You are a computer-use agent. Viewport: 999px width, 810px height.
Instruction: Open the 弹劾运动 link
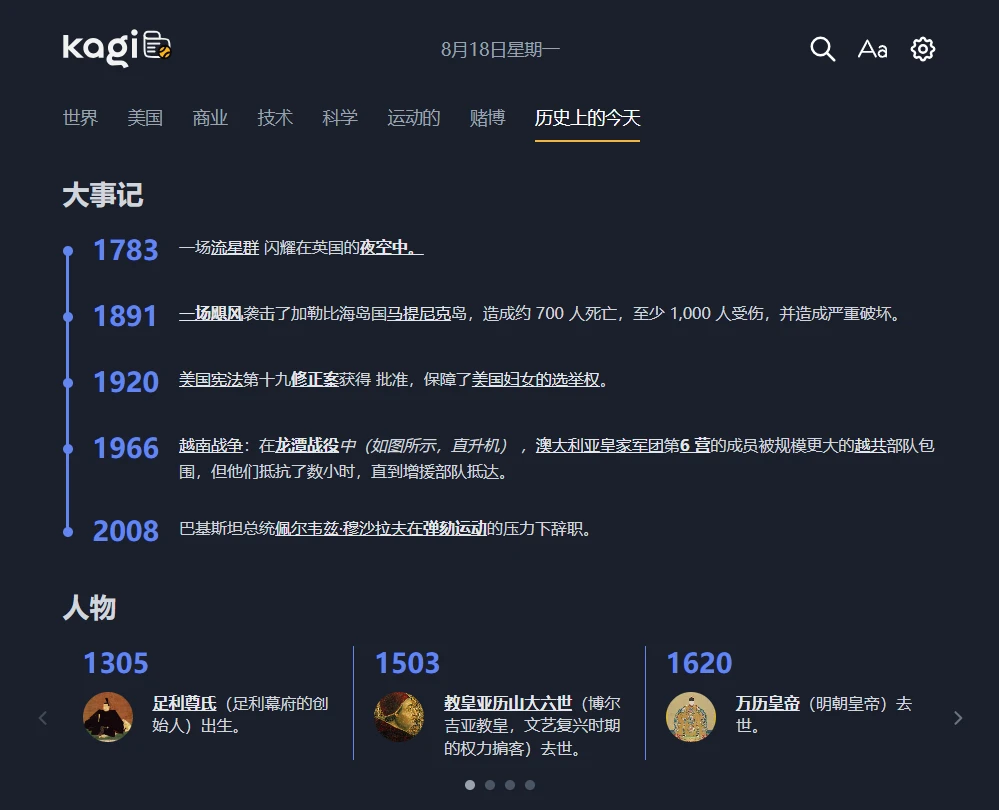click(454, 529)
